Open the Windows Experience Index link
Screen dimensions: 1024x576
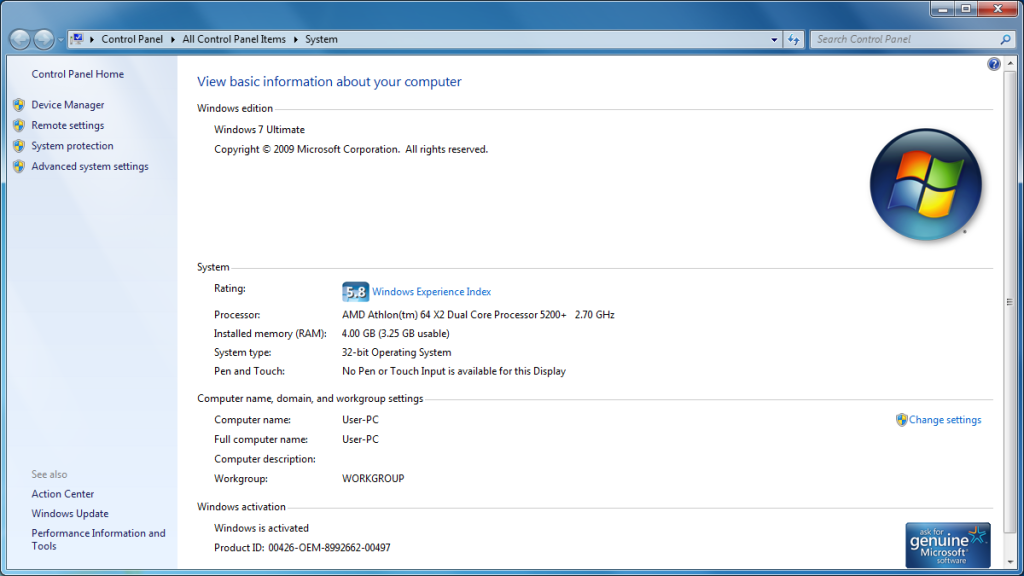(x=431, y=292)
